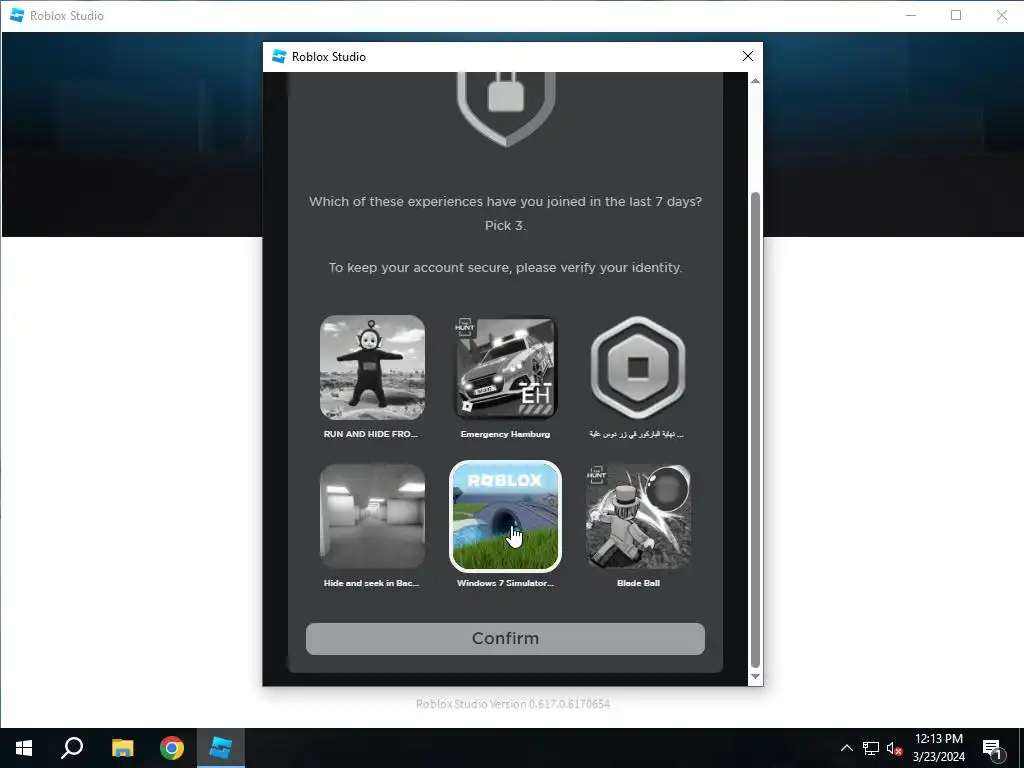1024x768 pixels.
Task: Close the main Roblox Studio window
Action: tap(1002, 15)
